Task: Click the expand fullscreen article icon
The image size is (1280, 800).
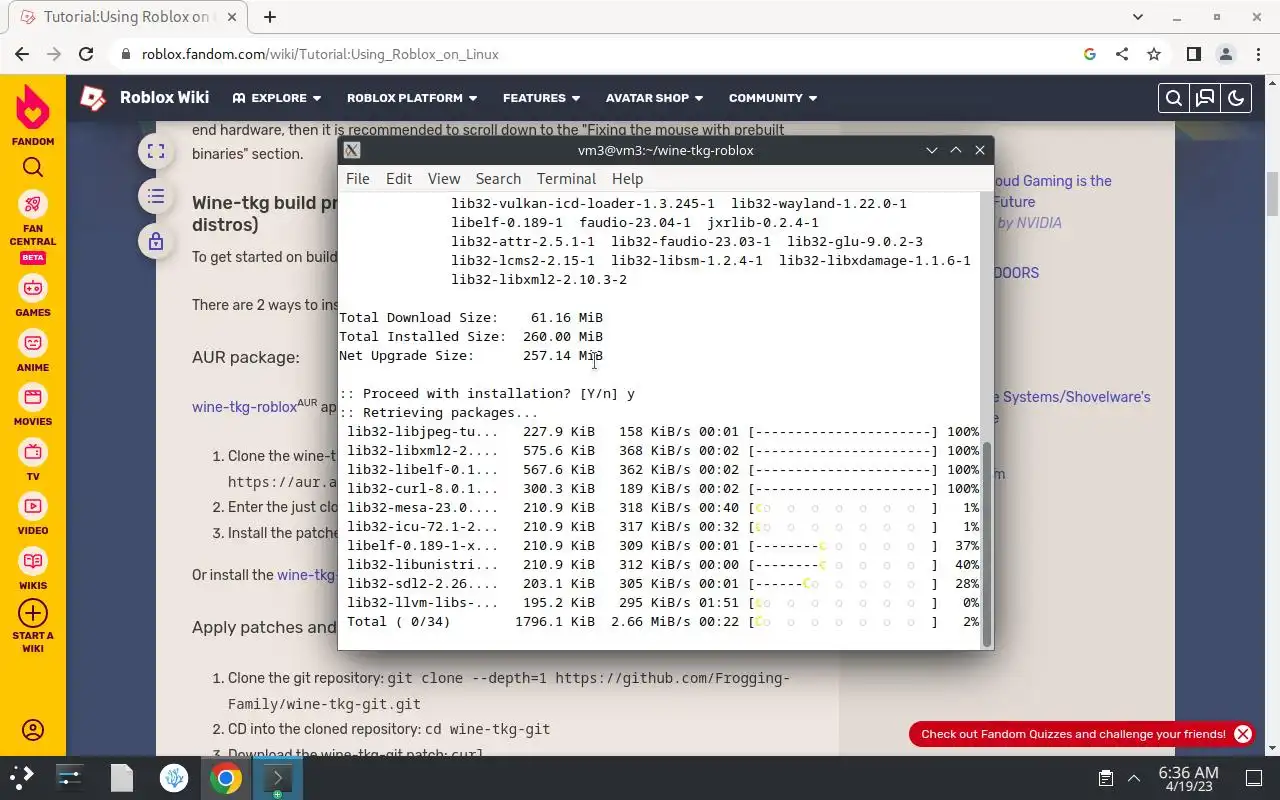Action: [155, 151]
